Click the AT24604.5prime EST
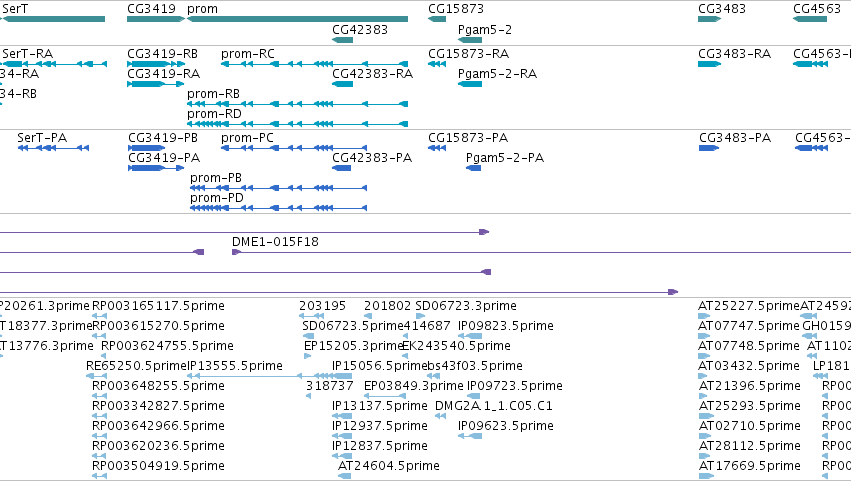The image size is (851, 481). click(x=344, y=476)
